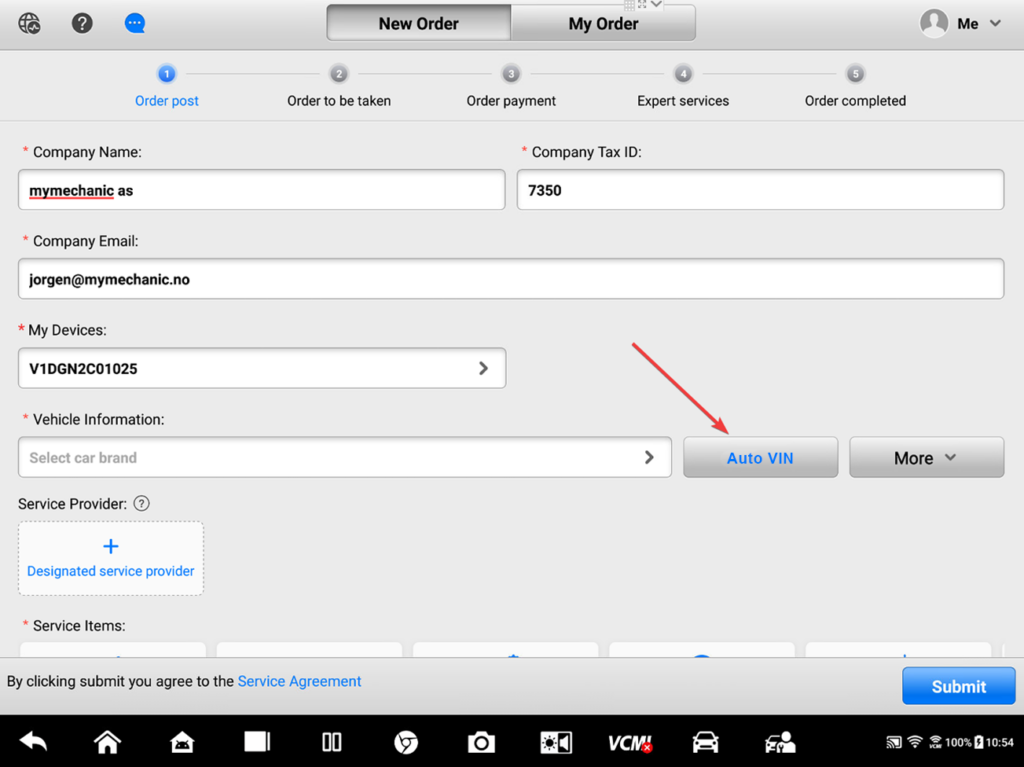This screenshot has width=1024, height=767.
Task: Expand the More dropdown button
Action: [926, 457]
